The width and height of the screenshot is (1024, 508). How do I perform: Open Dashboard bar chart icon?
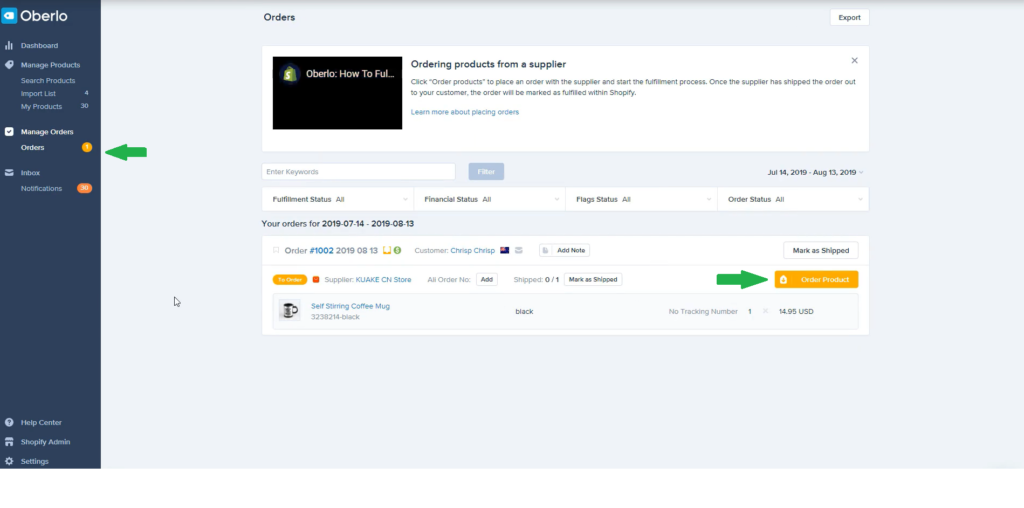tap(9, 46)
